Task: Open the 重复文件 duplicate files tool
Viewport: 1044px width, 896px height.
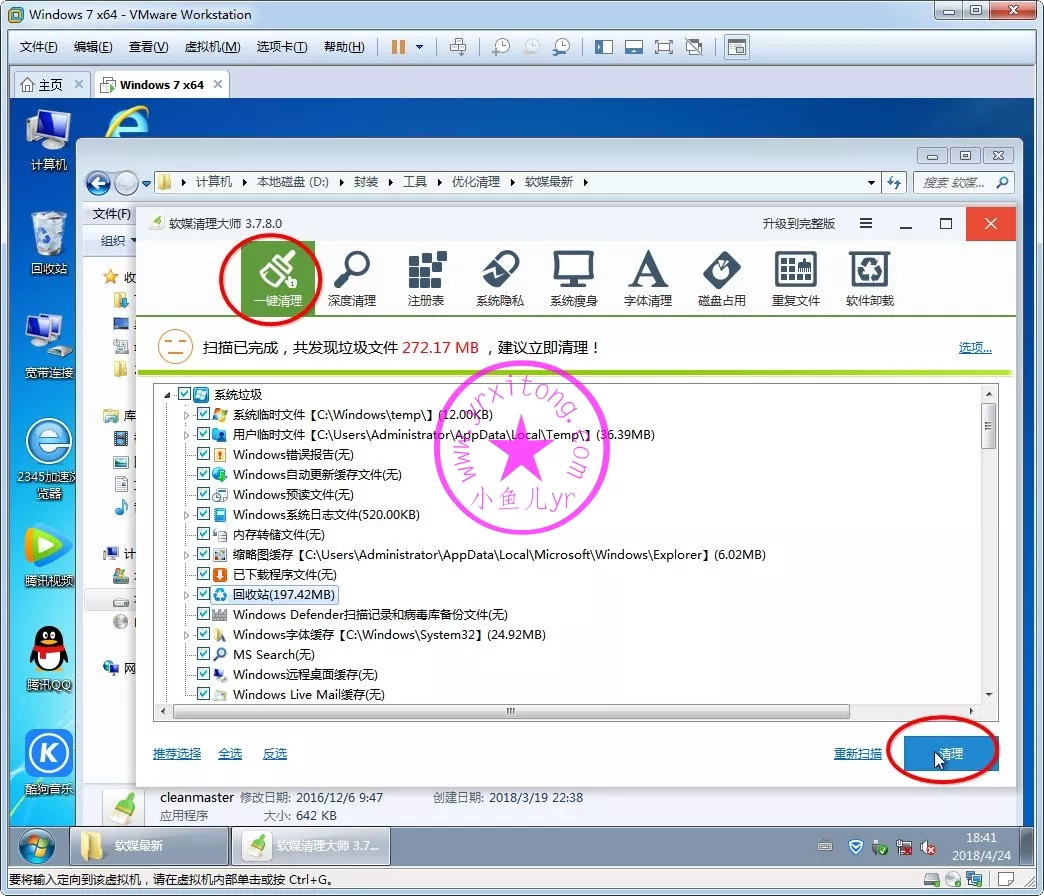Action: click(x=795, y=278)
